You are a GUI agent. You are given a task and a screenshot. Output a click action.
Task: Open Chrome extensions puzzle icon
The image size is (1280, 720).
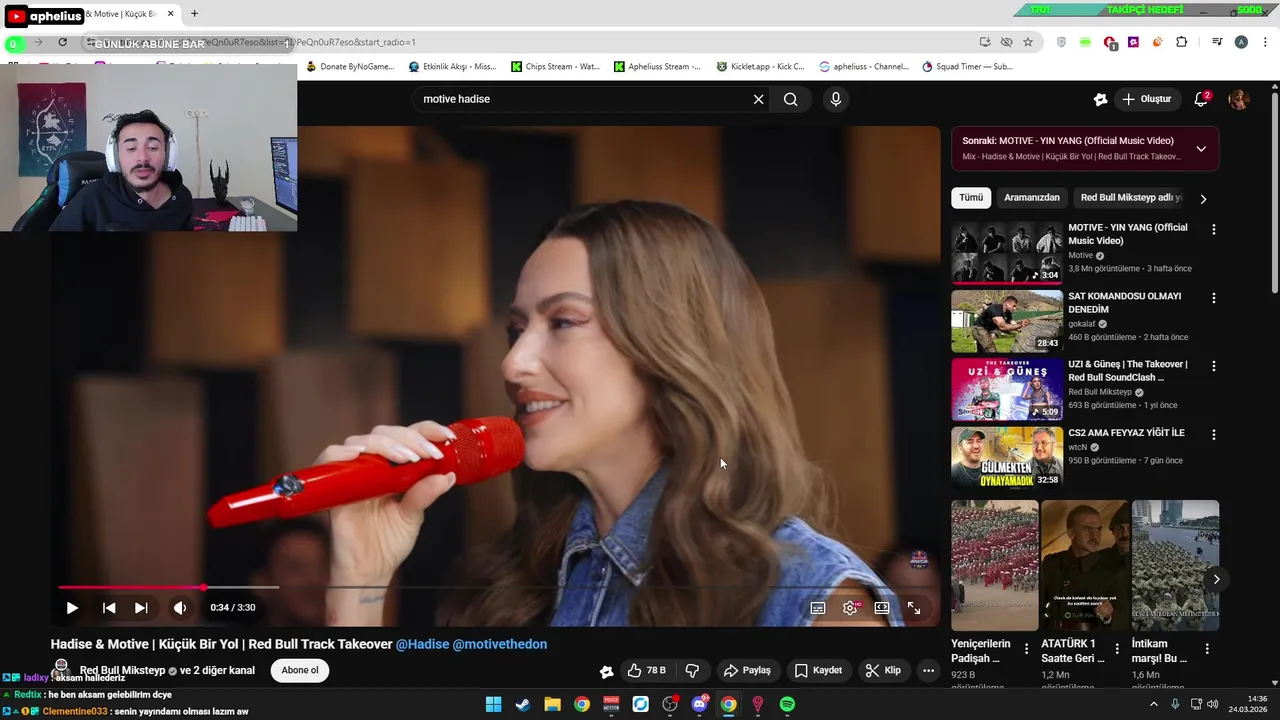1182,42
